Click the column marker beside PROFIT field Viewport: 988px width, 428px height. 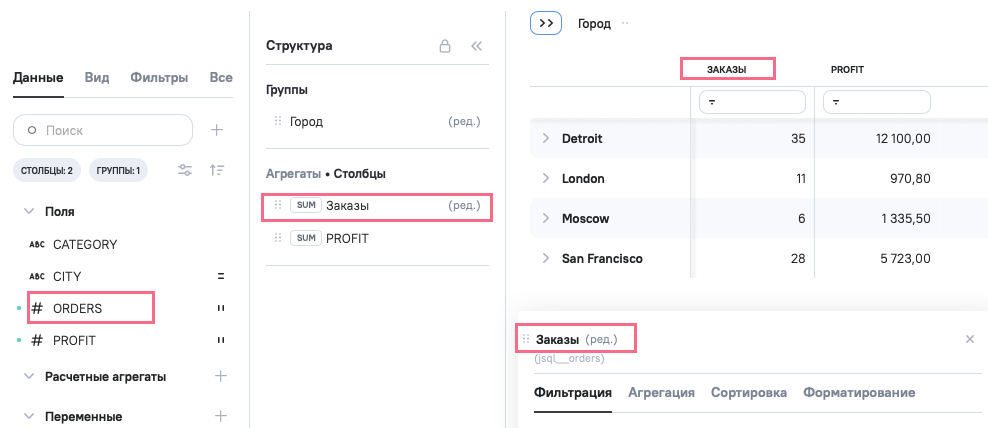[x=221, y=340]
